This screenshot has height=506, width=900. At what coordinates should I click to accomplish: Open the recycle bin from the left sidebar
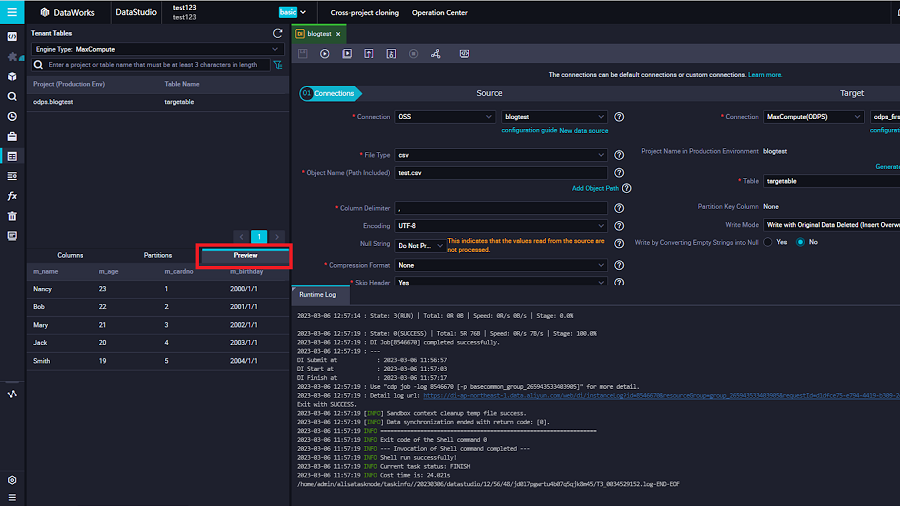coord(12,216)
